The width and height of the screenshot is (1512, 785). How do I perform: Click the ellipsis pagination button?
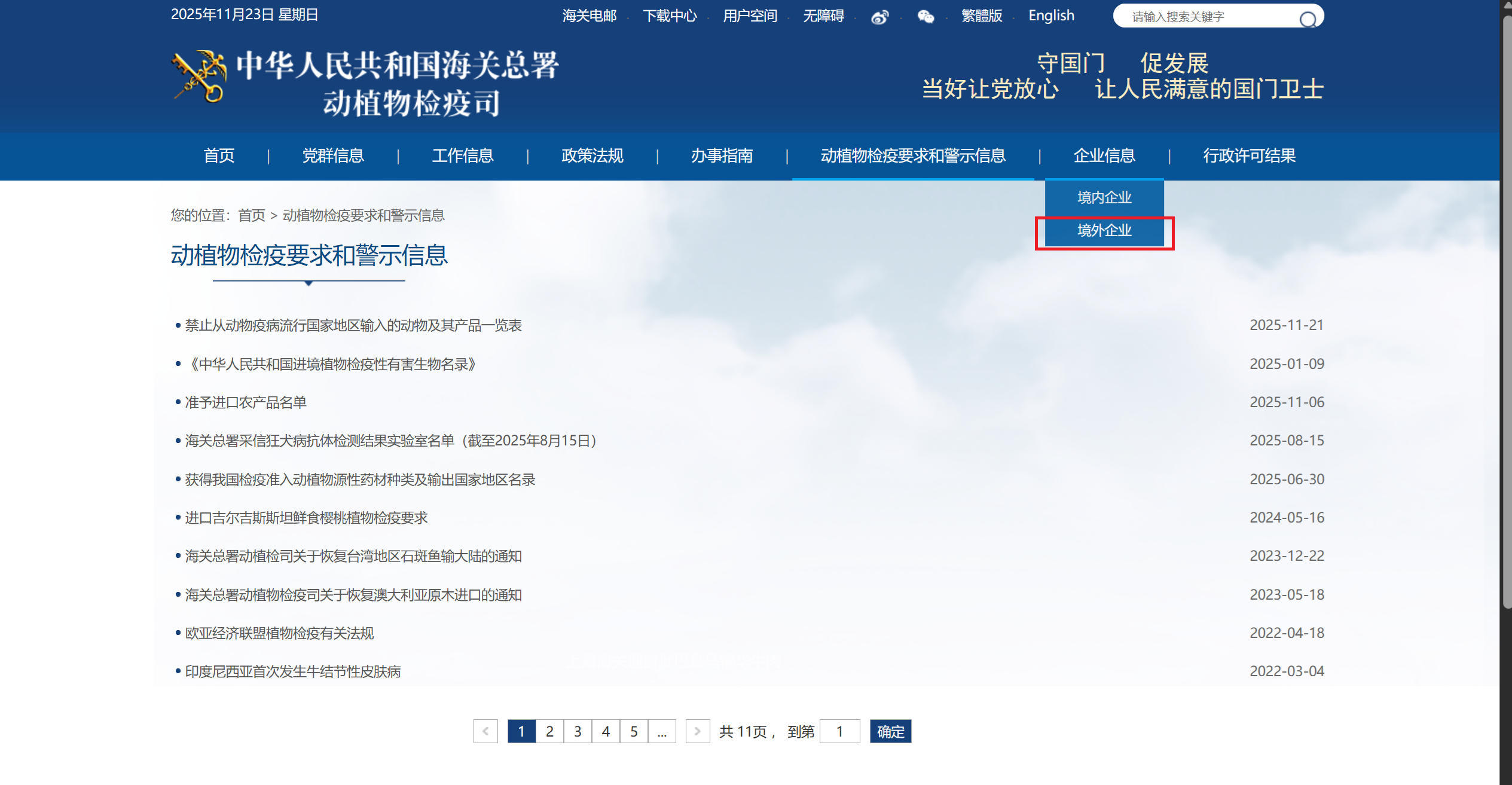coord(662,731)
